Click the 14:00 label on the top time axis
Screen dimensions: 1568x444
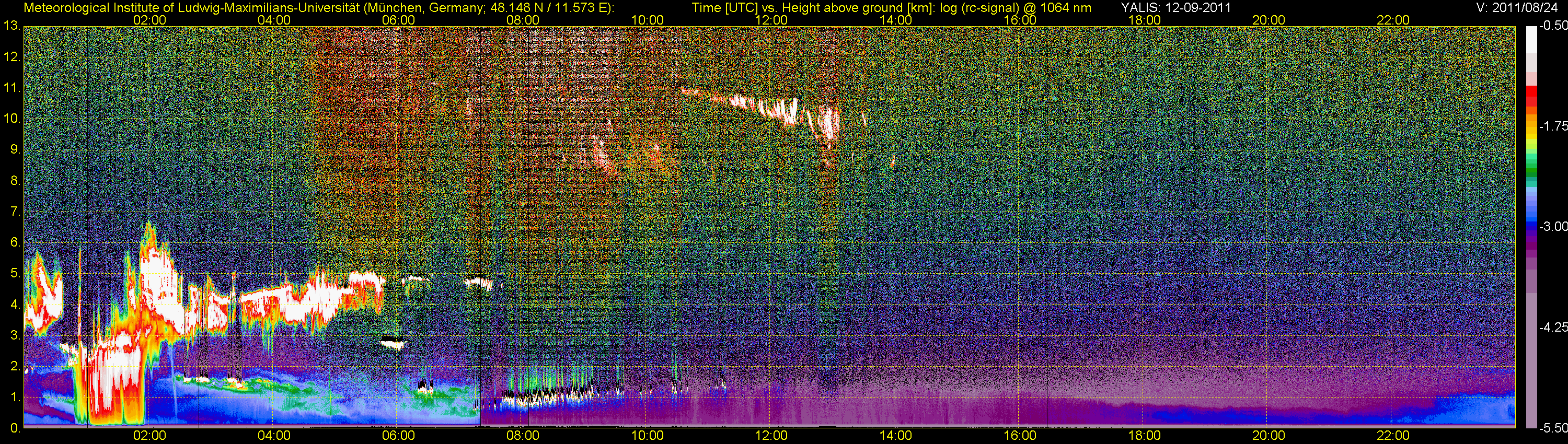coord(896,20)
